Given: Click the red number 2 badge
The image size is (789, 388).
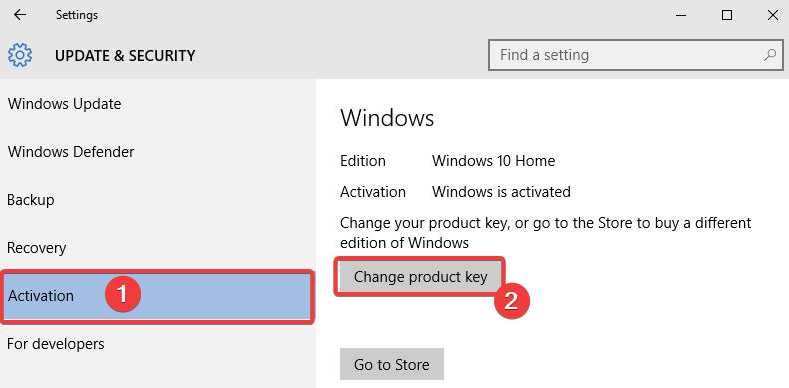Looking at the screenshot, I should [x=511, y=300].
